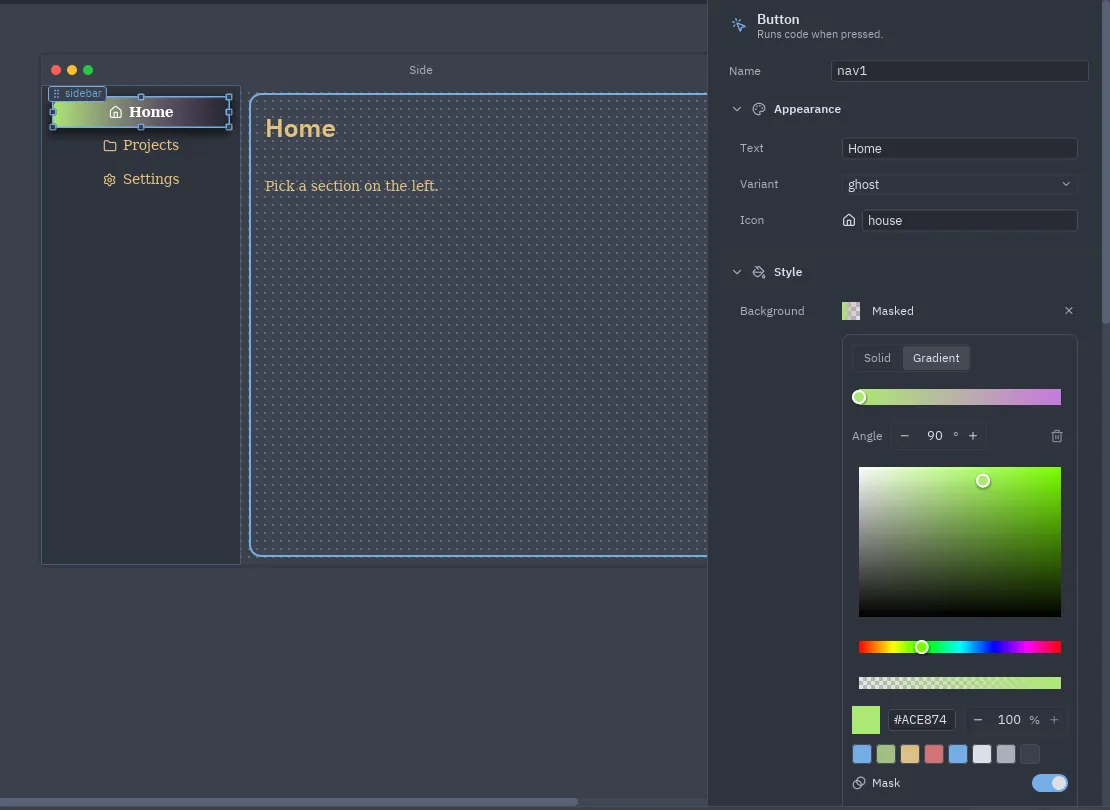Click the alpha transparency slider

tap(959, 683)
